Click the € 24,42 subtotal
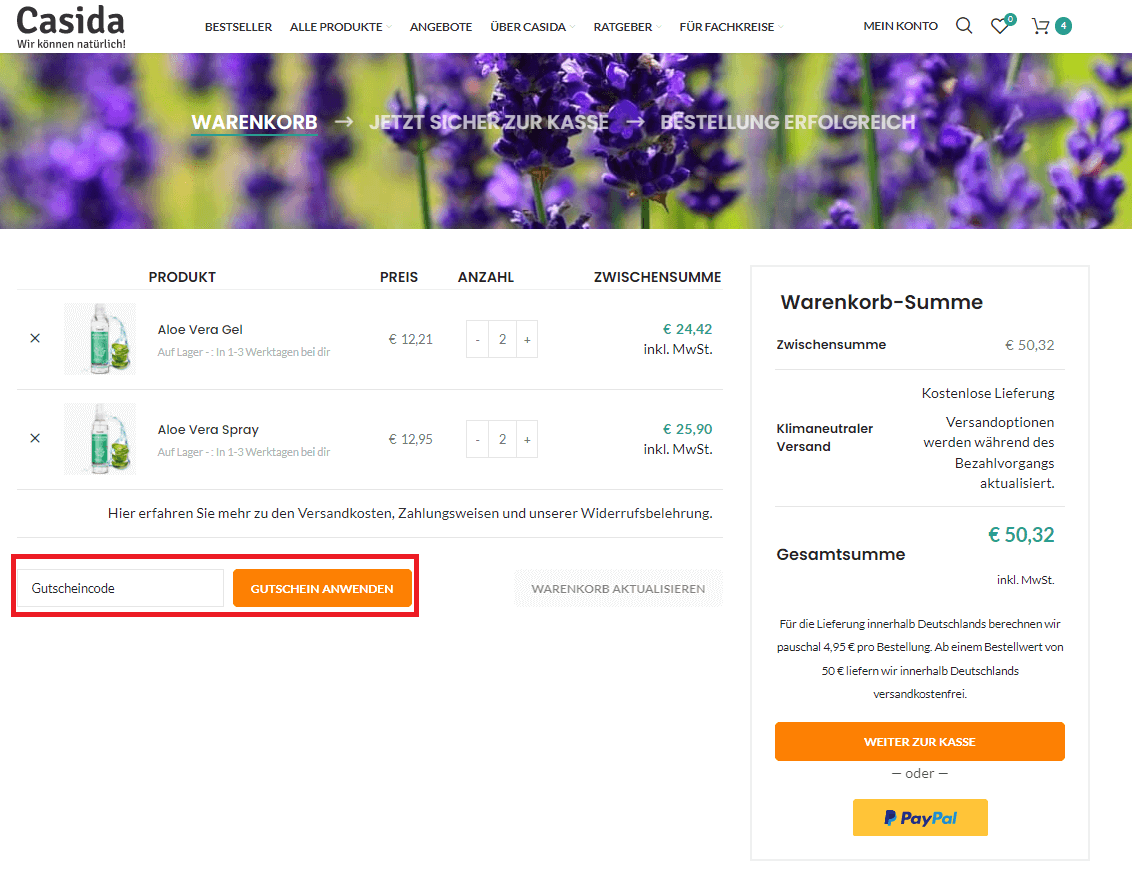1132x875 pixels. pyautogui.click(x=687, y=329)
